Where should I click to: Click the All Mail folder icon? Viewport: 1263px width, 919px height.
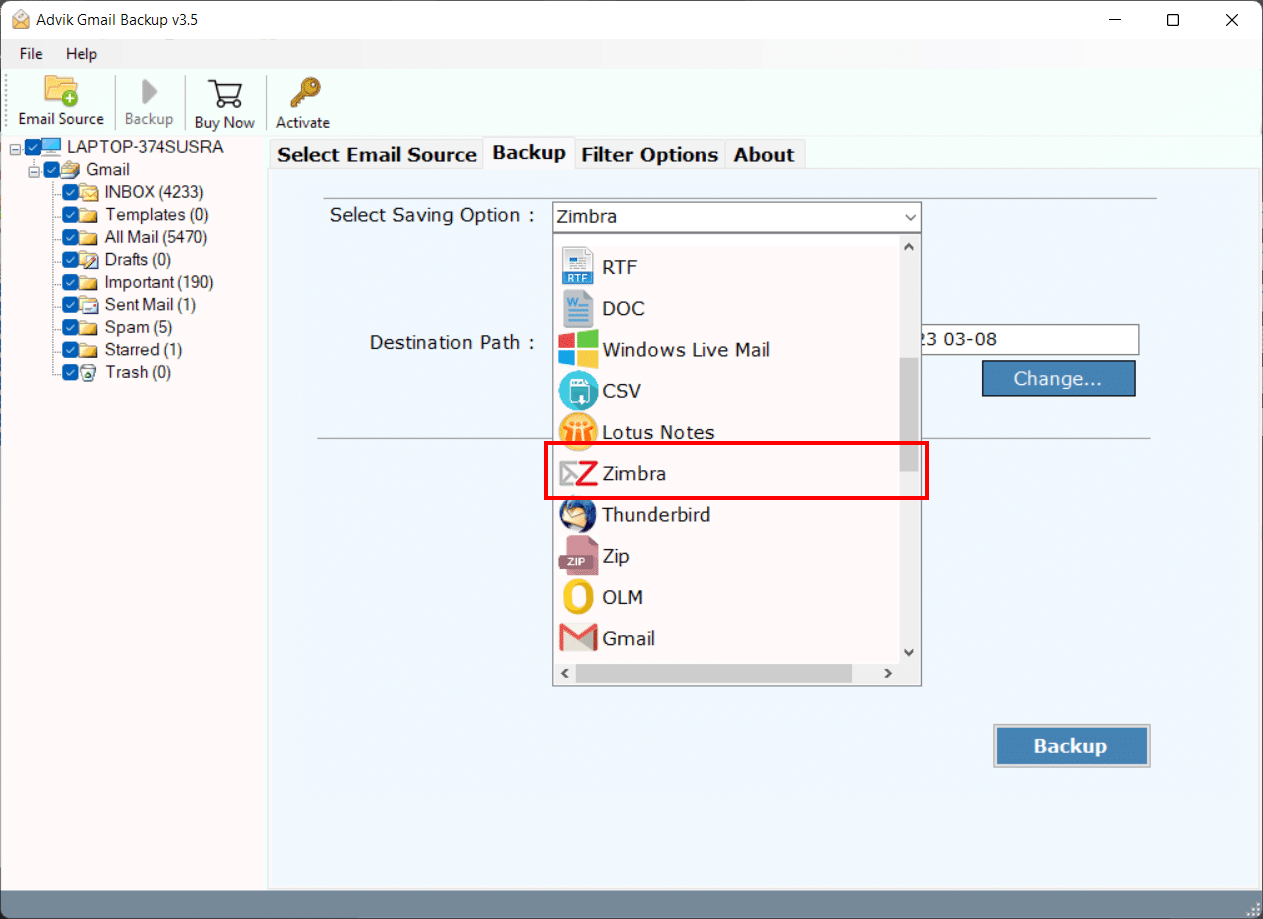[x=89, y=237]
